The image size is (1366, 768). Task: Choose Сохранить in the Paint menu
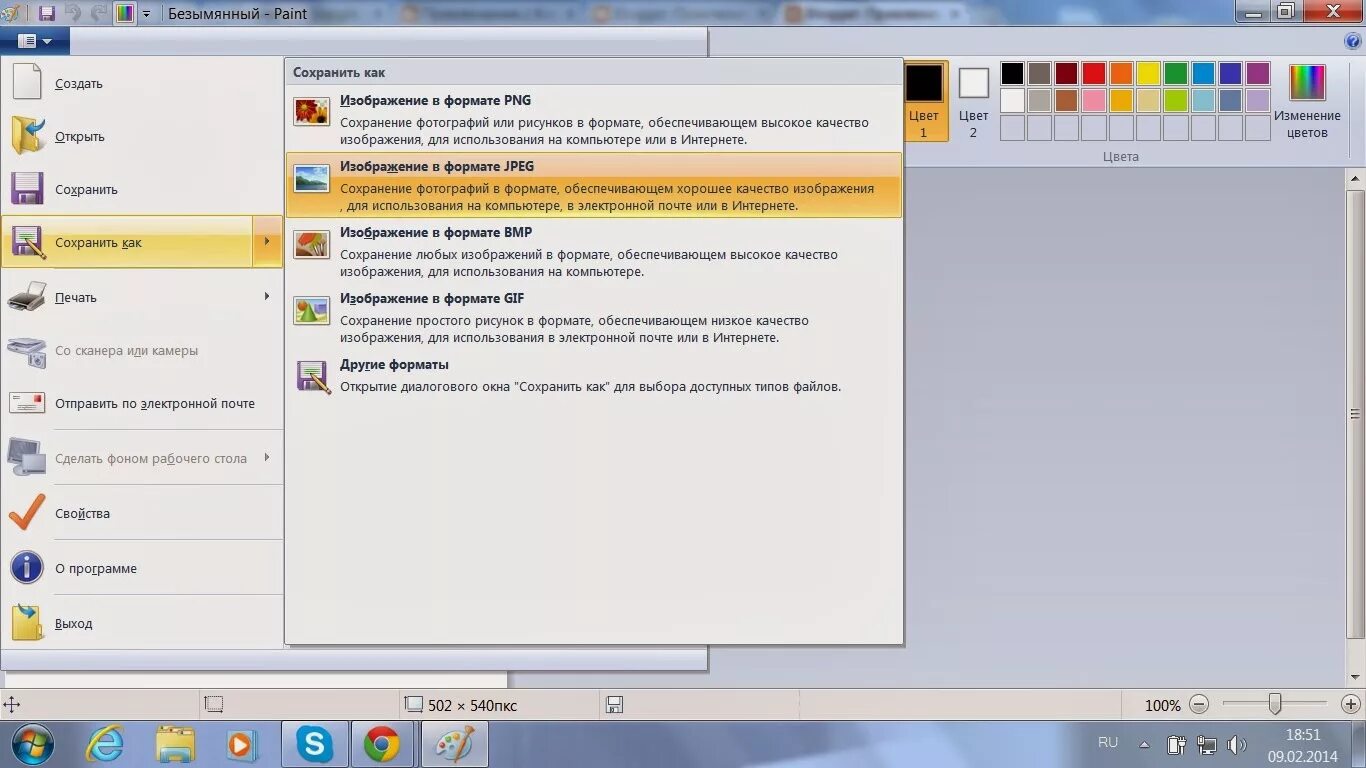point(142,190)
